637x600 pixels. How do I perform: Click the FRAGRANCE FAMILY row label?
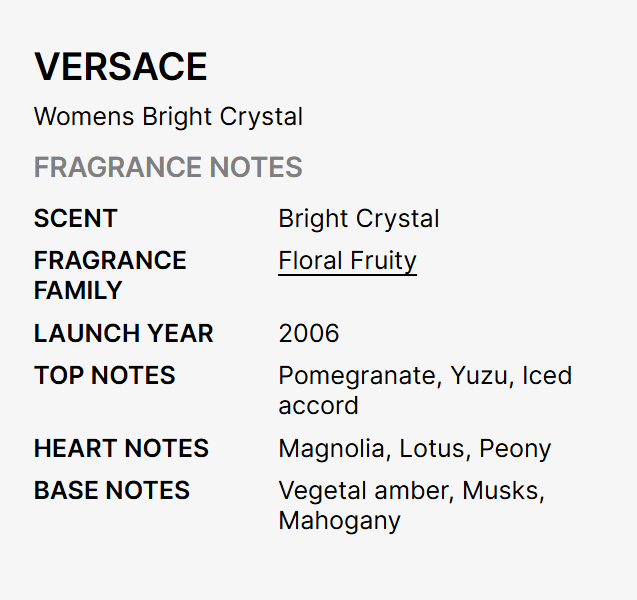click(x=110, y=275)
